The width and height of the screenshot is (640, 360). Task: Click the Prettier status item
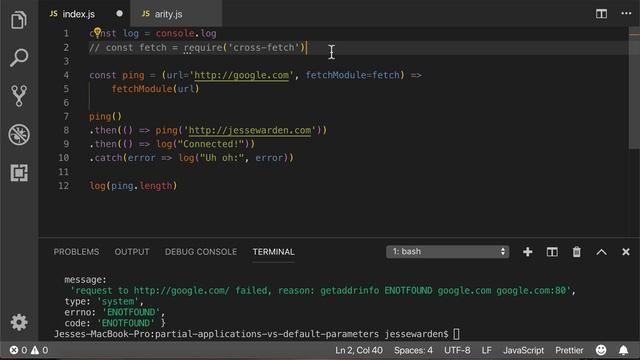tap(569, 350)
